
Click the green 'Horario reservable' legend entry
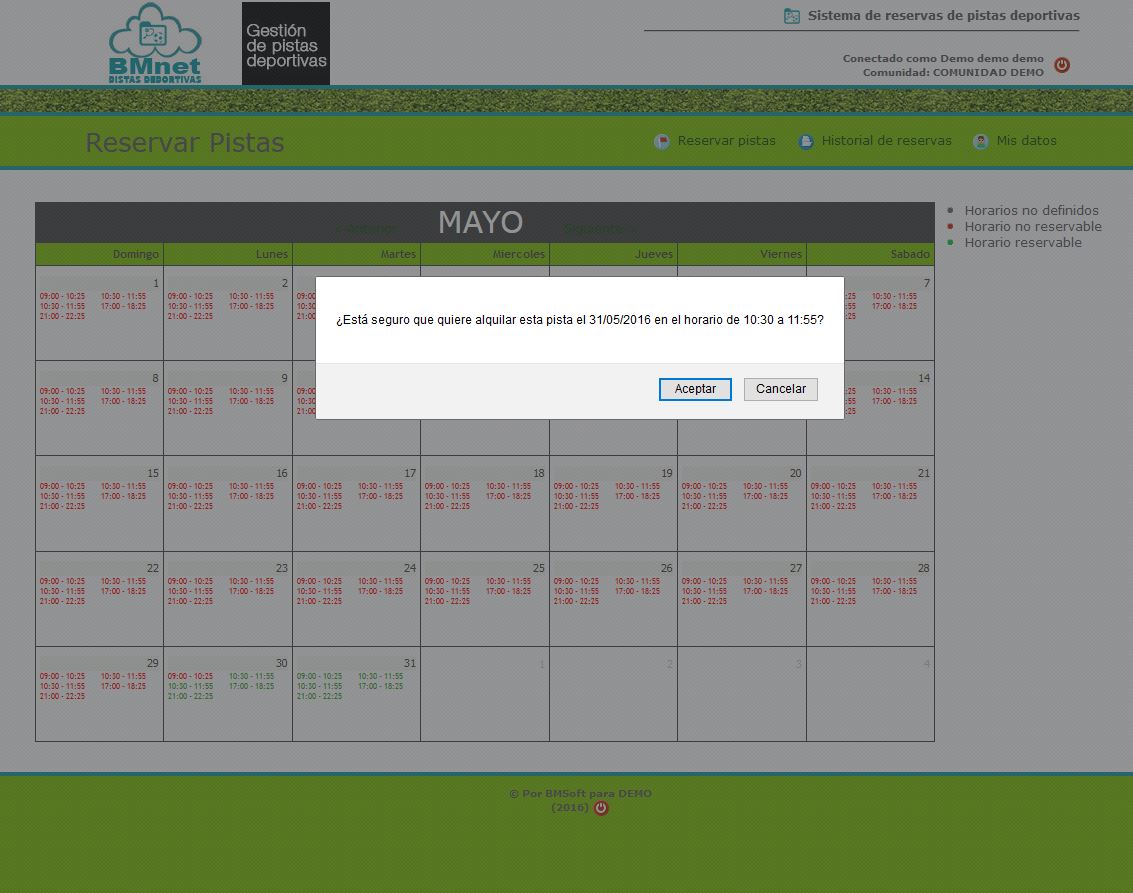pyautogui.click(x=1022, y=243)
